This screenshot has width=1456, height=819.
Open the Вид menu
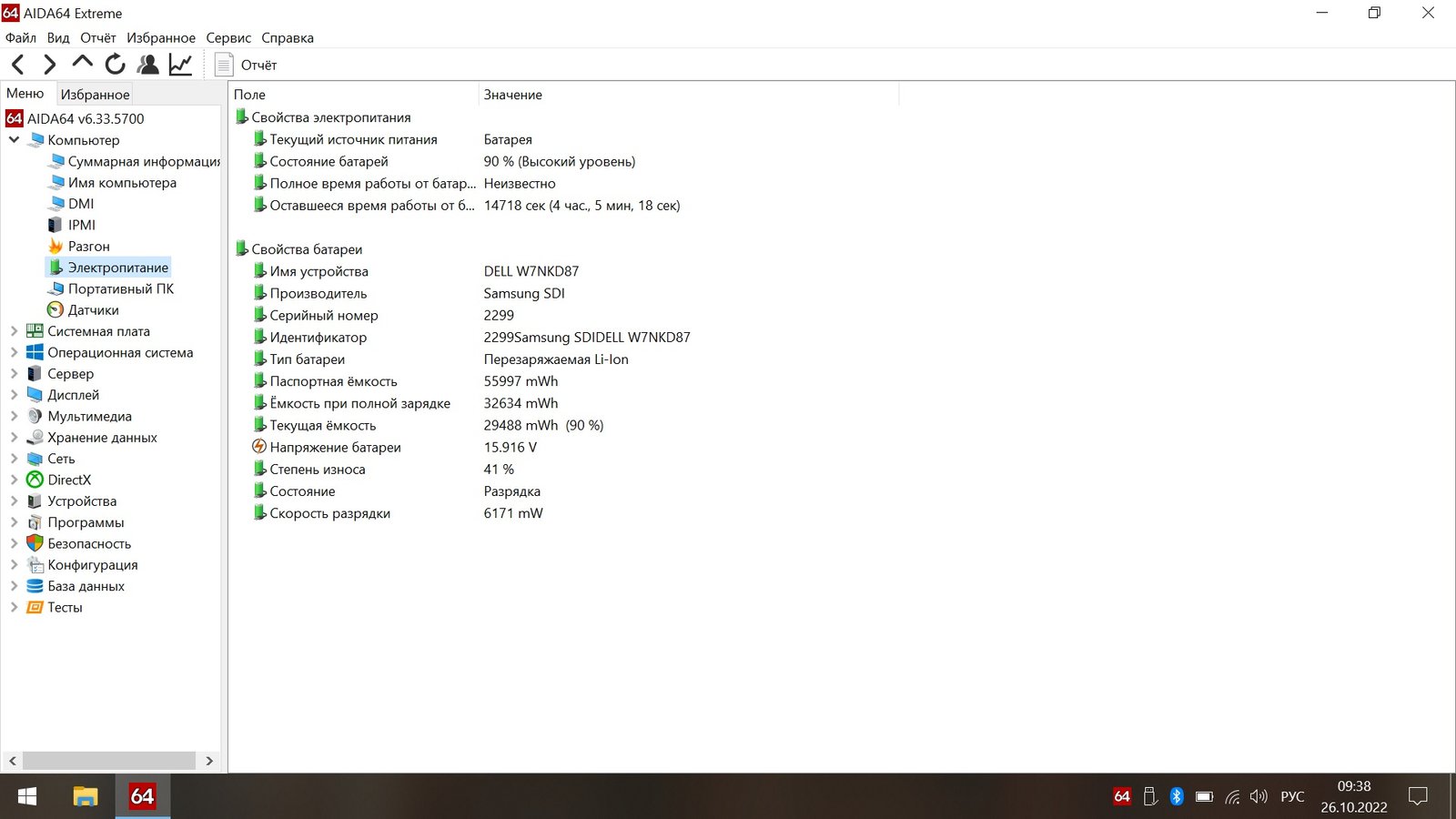pos(58,37)
